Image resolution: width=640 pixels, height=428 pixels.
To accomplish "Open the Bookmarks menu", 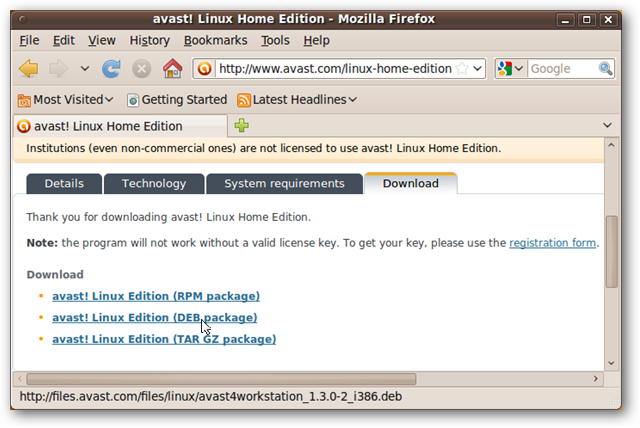I will point(216,40).
